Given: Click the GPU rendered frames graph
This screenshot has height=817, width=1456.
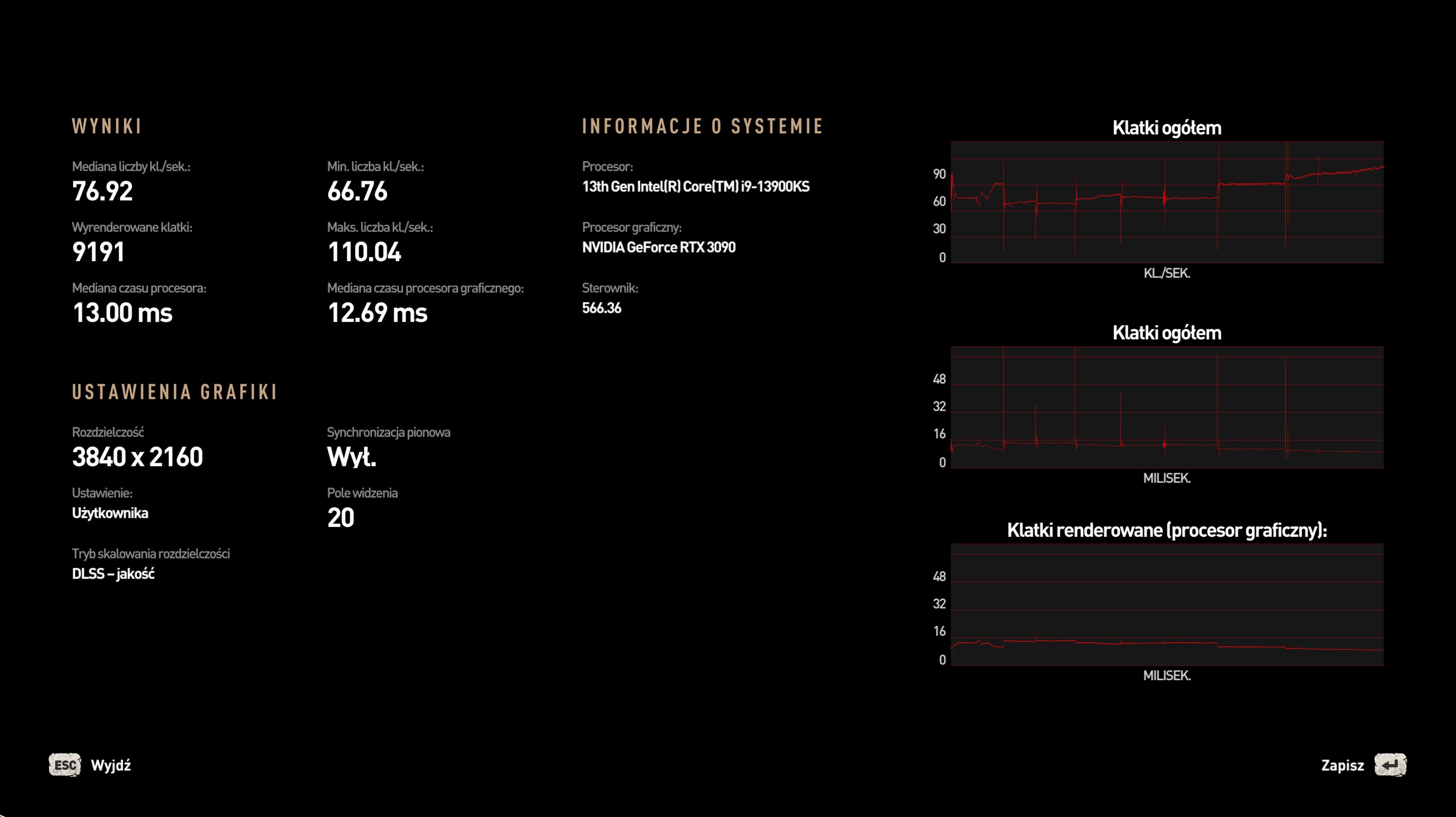Looking at the screenshot, I should click(x=1167, y=604).
